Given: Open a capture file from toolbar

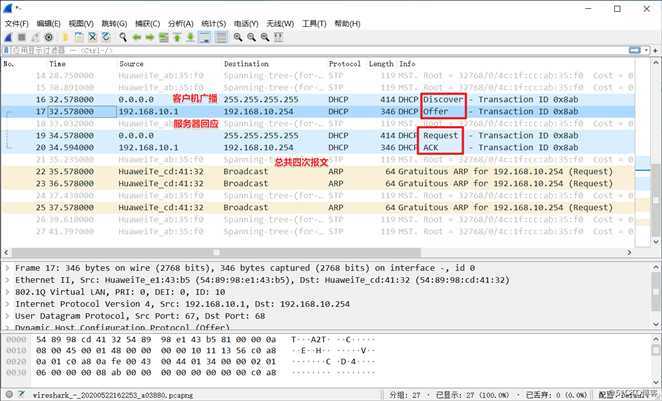Looking at the screenshot, I should click(x=65, y=38).
